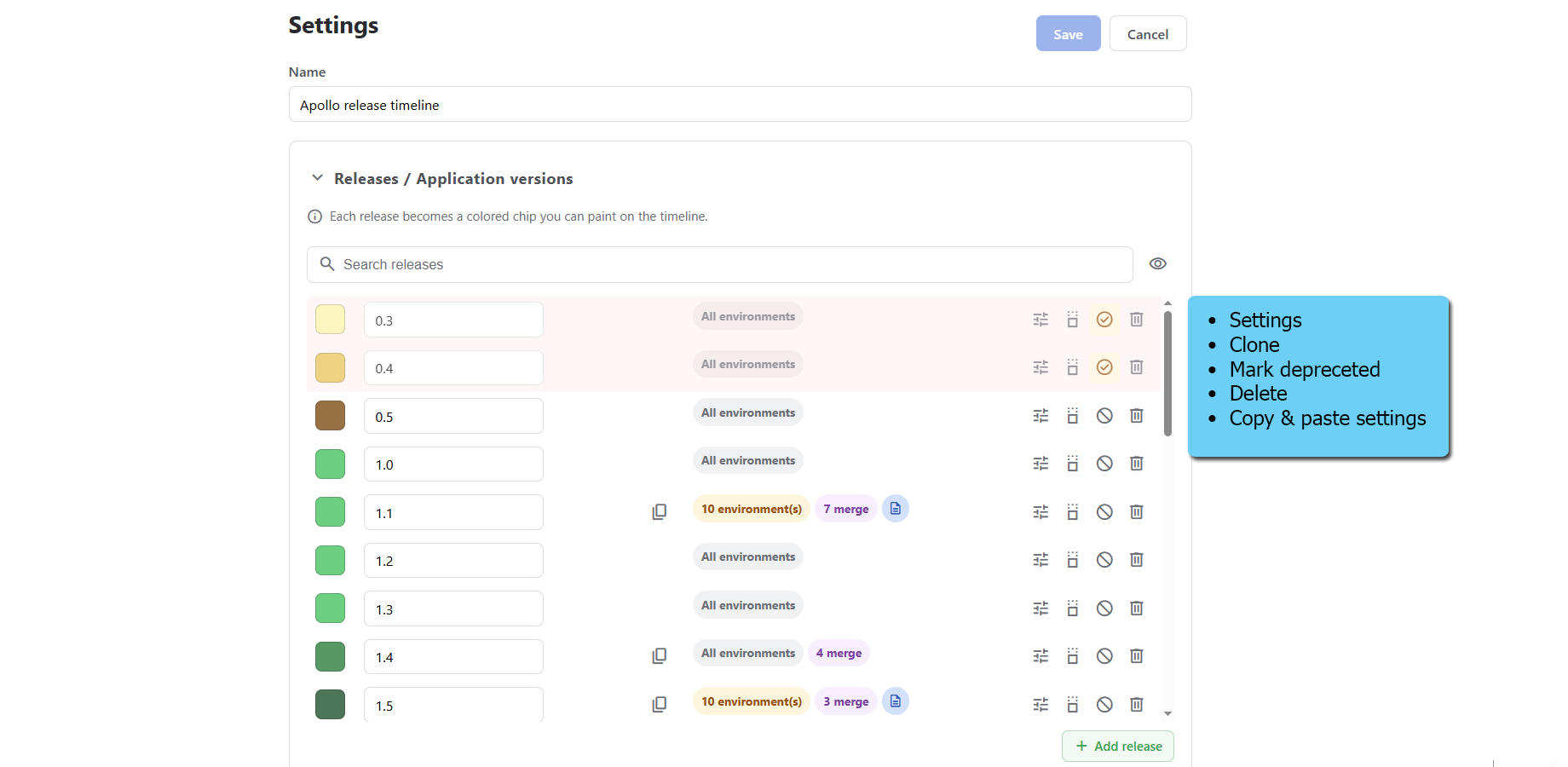This screenshot has width=1568, height=767.
Task: Edit release name field 1.0
Action: (x=453, y=464)
